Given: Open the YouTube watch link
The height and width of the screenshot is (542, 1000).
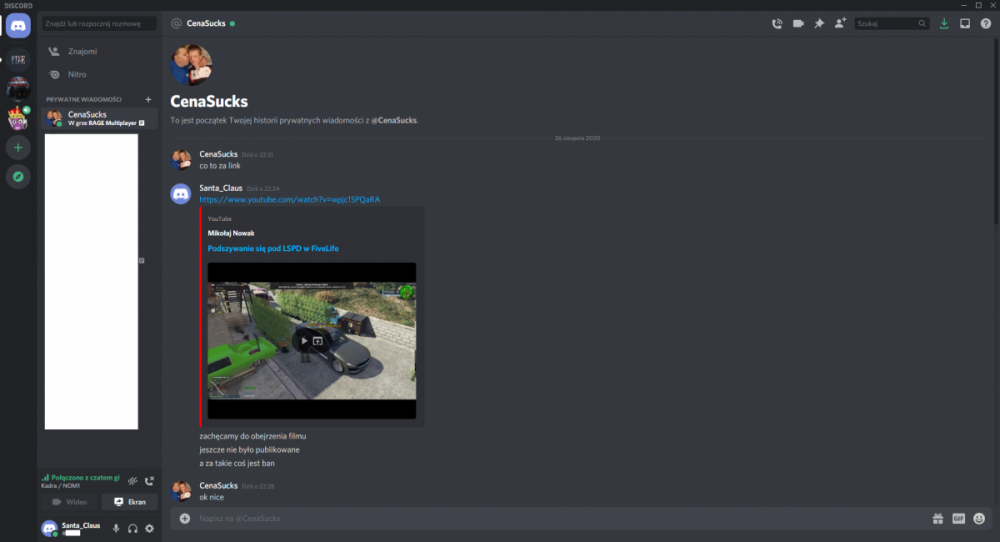Looking at the screenshot, I should (290, 200).
